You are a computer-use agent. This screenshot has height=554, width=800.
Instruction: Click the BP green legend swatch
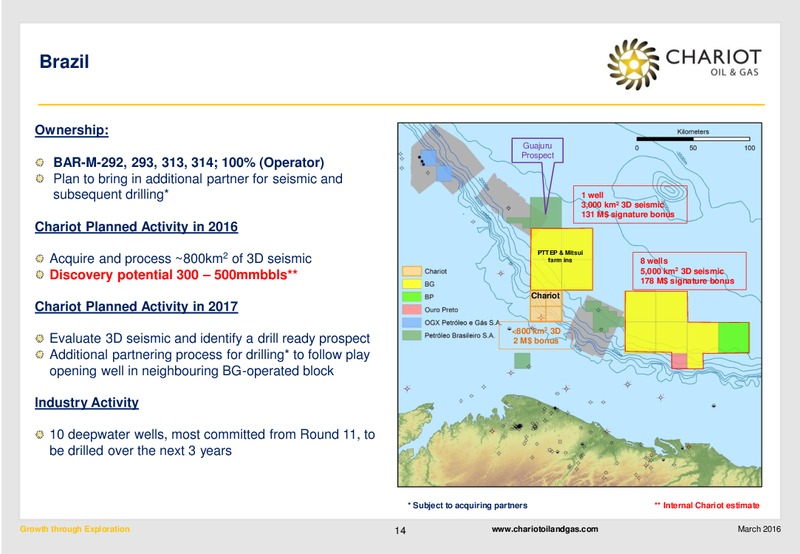(412, 297)
